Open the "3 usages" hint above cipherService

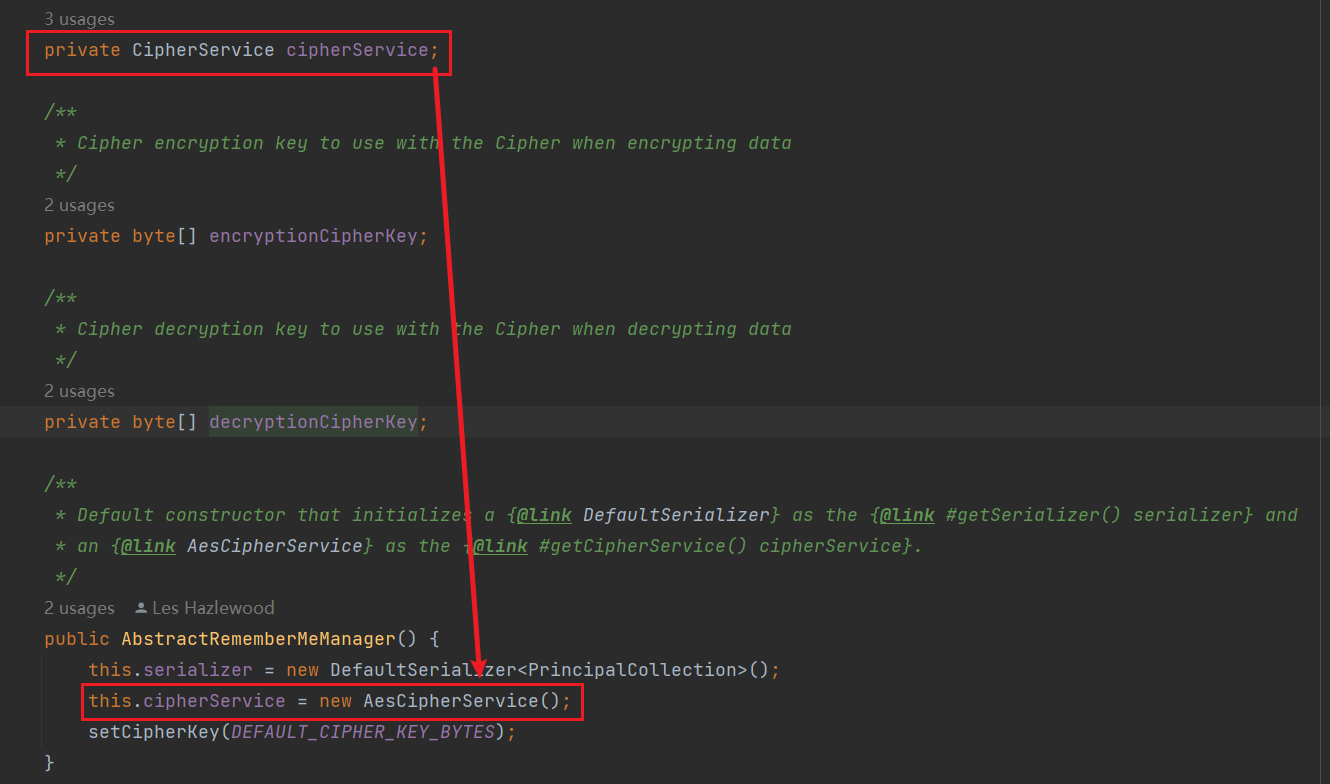79,19
